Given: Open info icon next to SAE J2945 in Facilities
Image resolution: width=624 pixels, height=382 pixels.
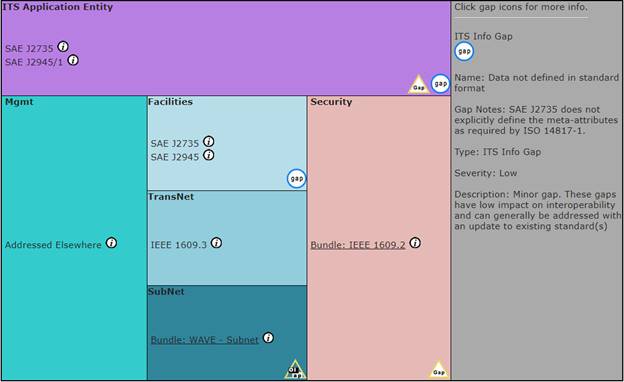Looking at the screenshot, I should coord(209,155).
